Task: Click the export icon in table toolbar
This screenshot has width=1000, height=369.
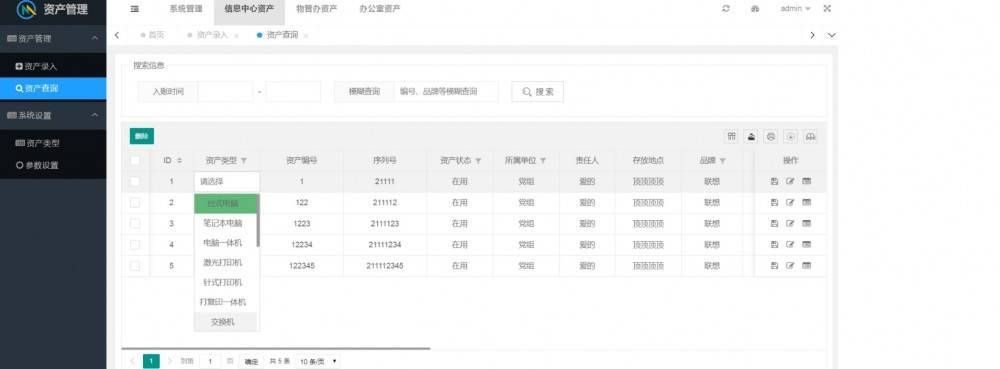Action: [751, 136]
